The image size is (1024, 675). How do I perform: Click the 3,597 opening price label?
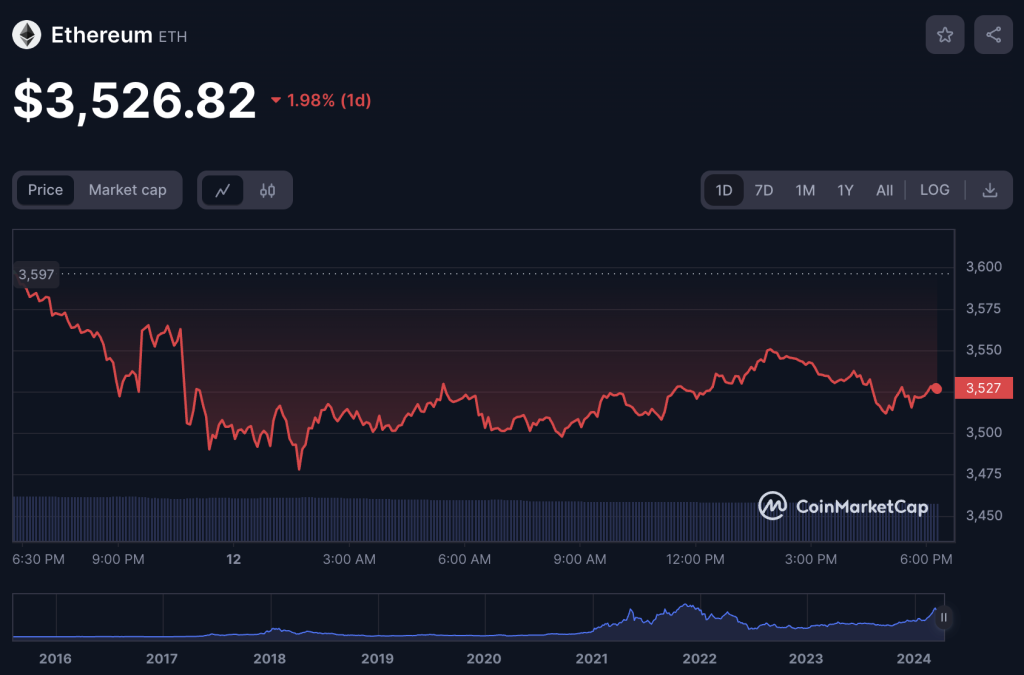pyautogui.click(x=36, y=274)
